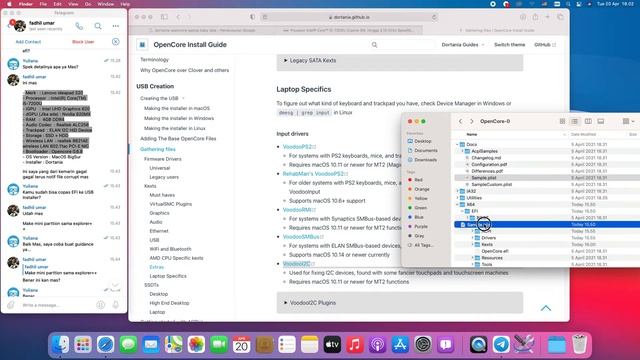Select the Red tag in Finder sidebar

[415, 180]
